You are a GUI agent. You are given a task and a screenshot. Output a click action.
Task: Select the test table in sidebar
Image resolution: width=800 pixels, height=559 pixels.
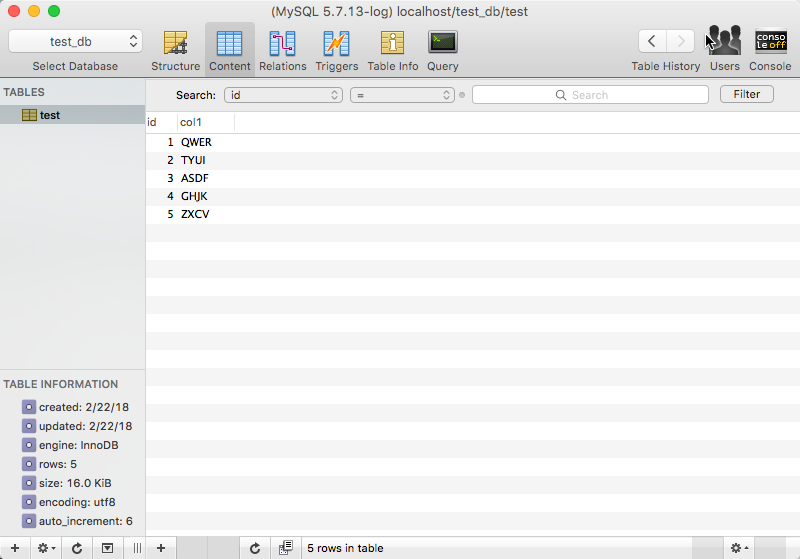[x=72, y=115]
